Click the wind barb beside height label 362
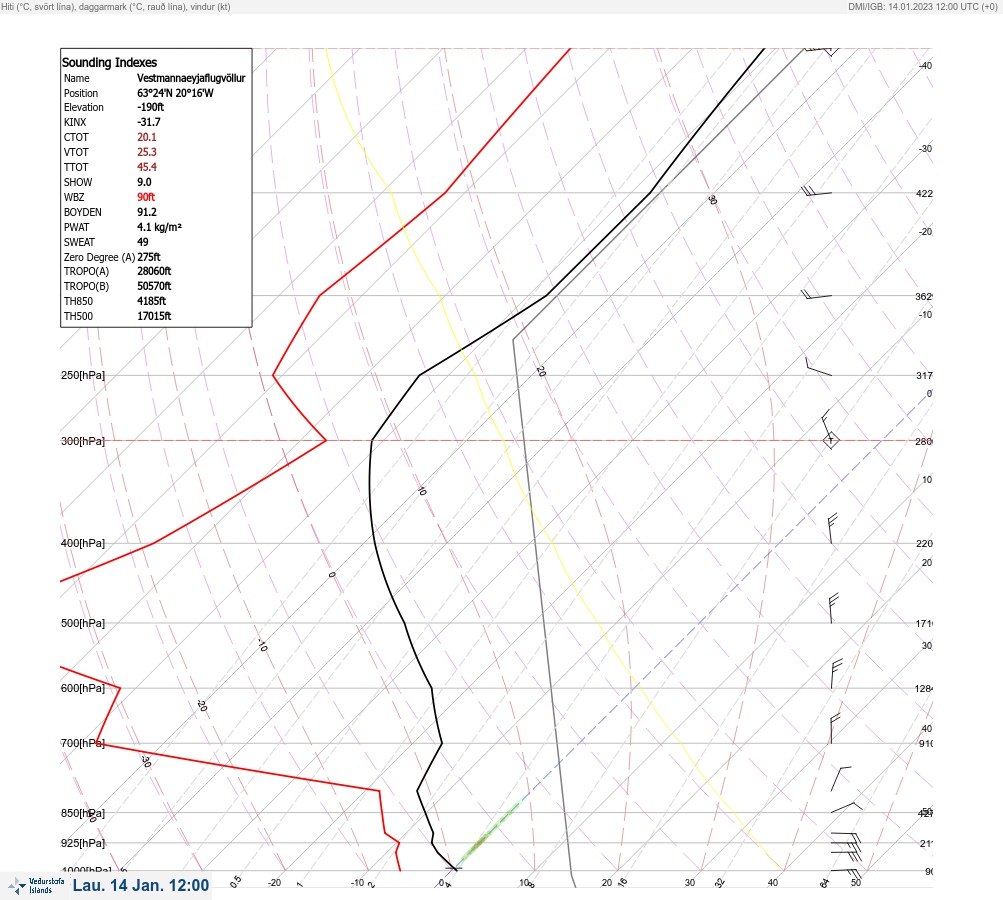The width and height of the screenshot is (1003, 900). [x=816, y=295]
